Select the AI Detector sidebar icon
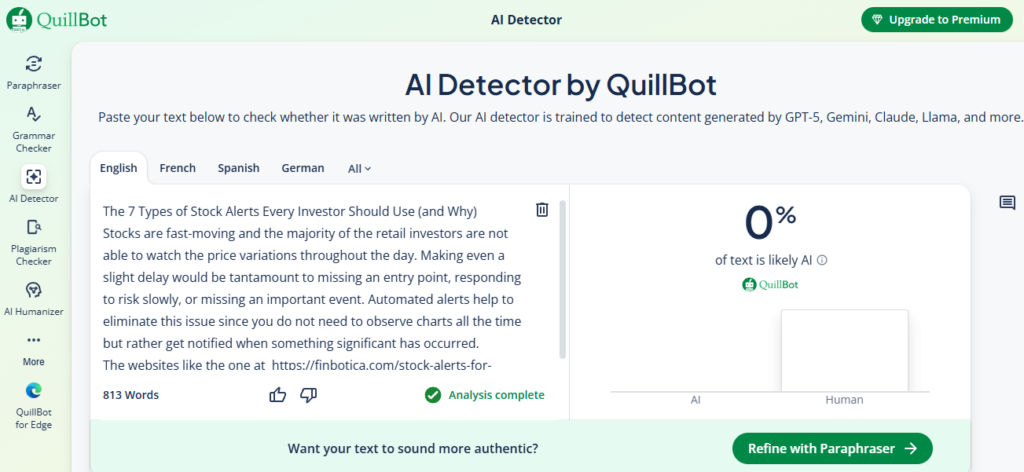 pos(34,177)
